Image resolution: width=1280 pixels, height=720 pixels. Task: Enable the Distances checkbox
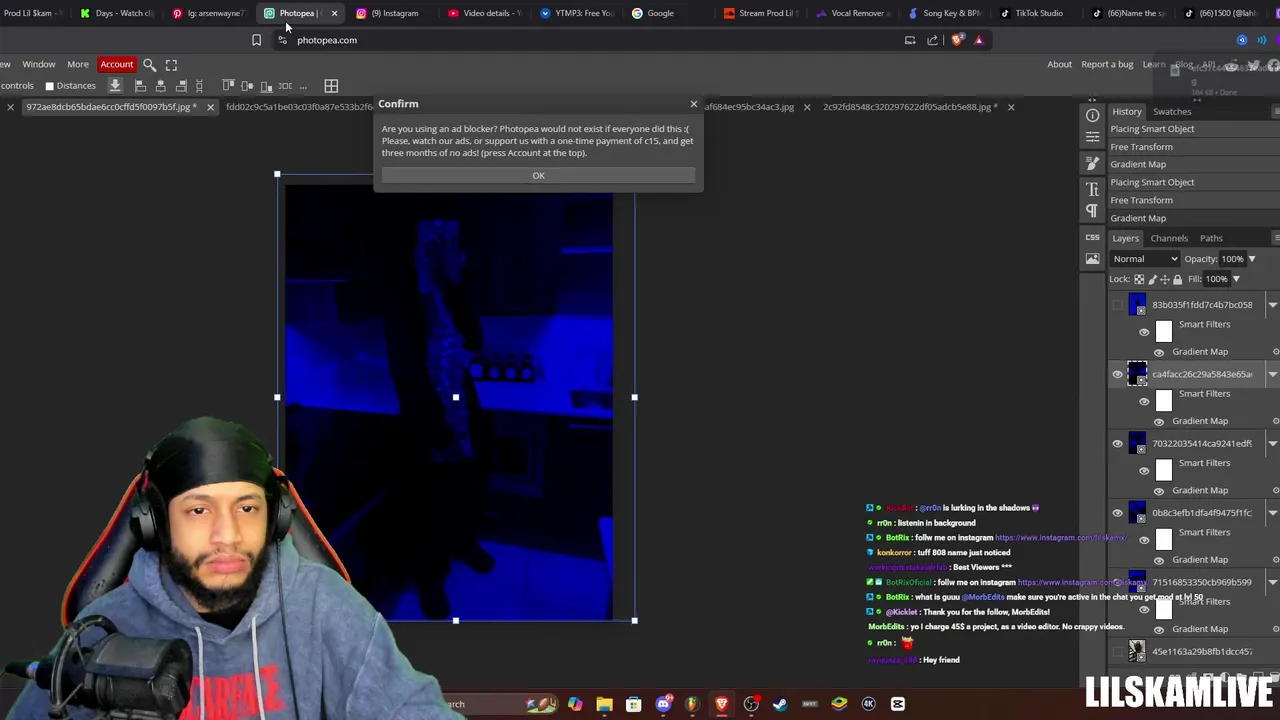49,86
